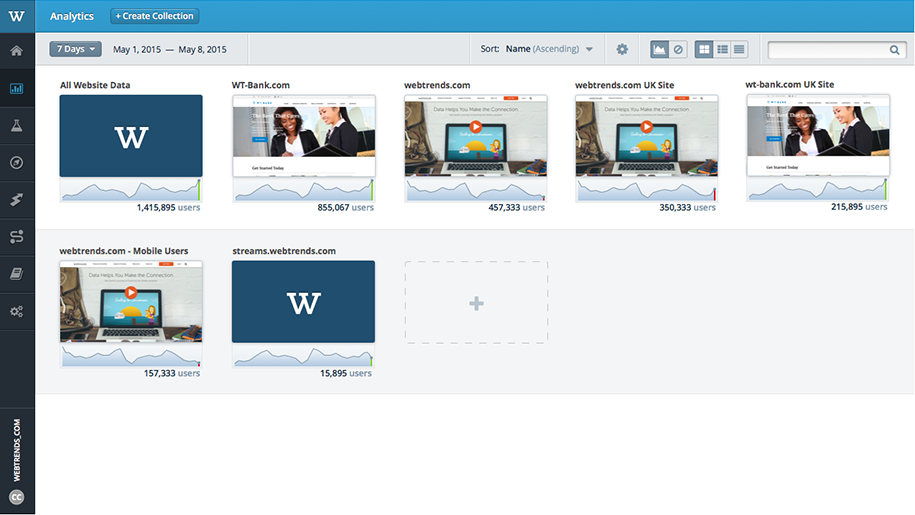Click the All Website Data title

pyautogui.click(x=95, y=85)
